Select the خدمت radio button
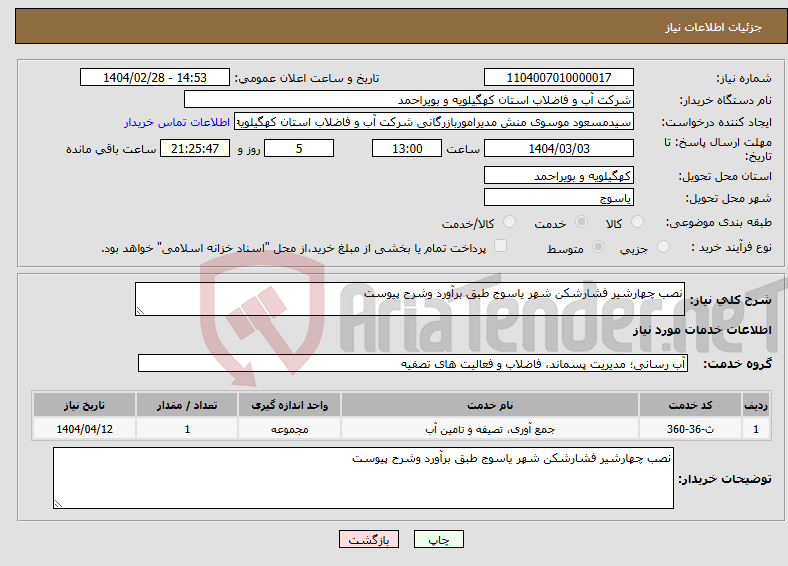 tap(581, 222)
